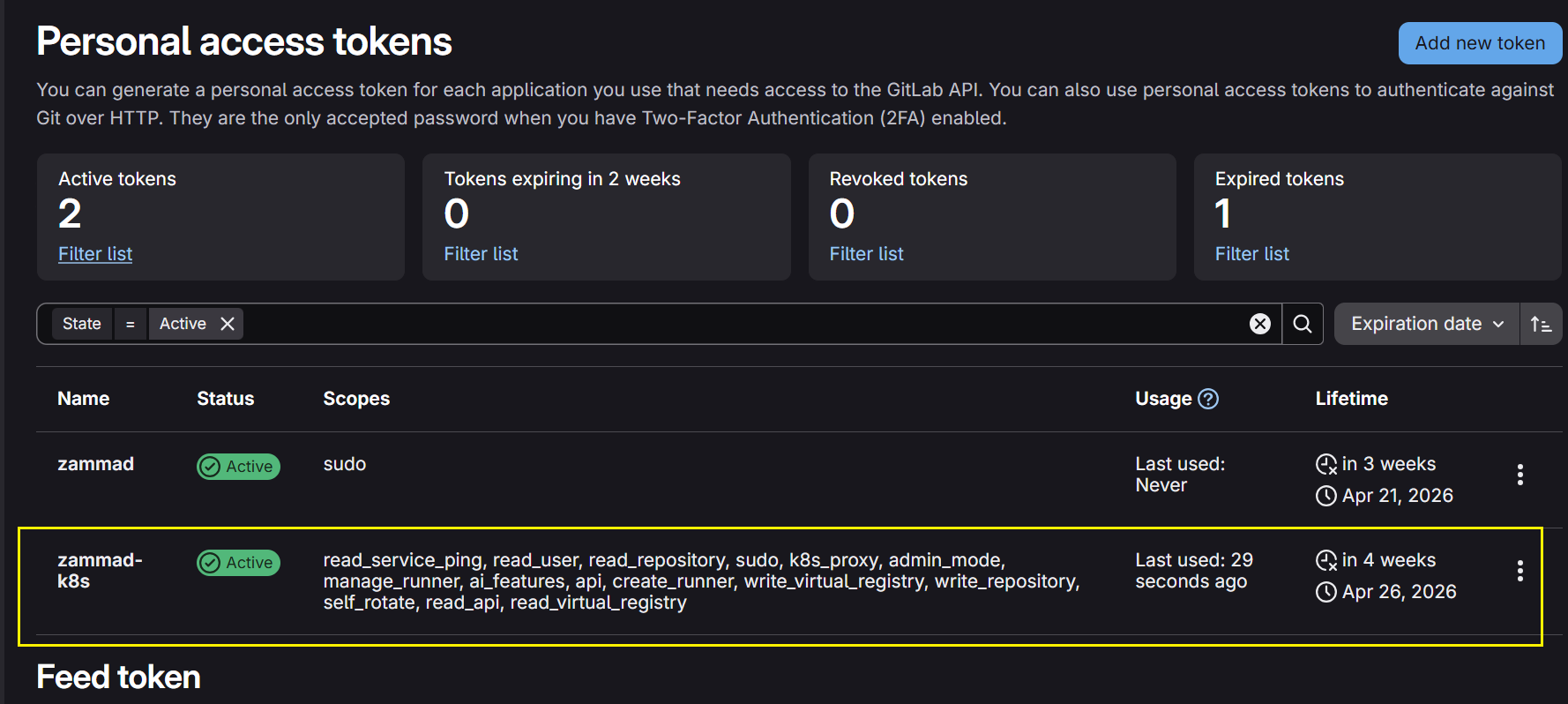Filter list by Revoked tokens
Screen dimensions: 1568x704
coord(866,254)
